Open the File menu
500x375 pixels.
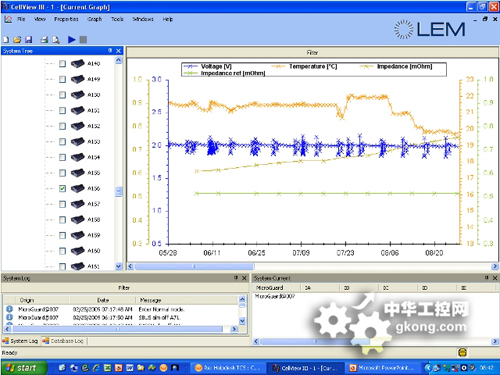21,19
